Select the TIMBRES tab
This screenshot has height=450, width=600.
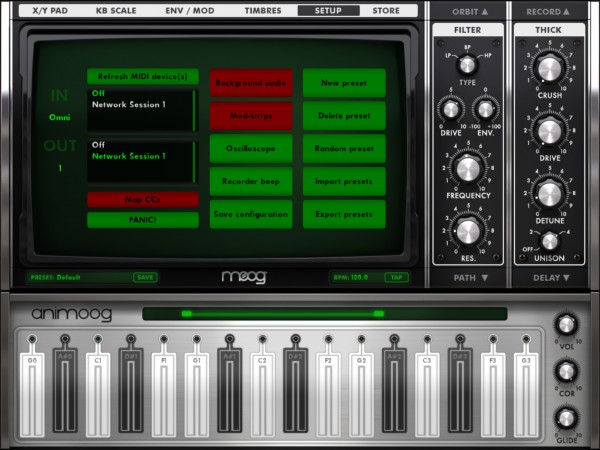click(x=263, y=10)
